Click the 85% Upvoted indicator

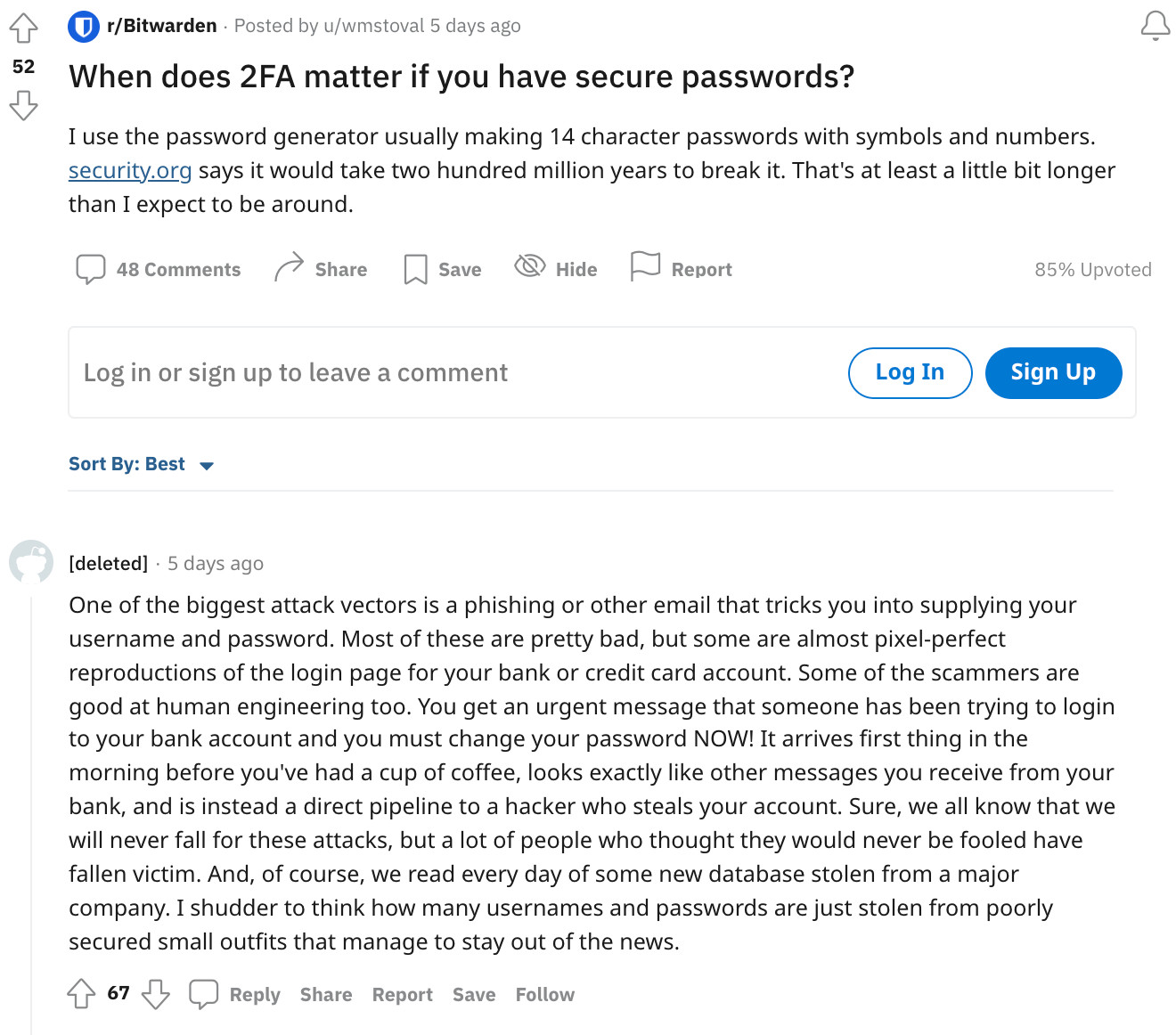click(1093, 268)
